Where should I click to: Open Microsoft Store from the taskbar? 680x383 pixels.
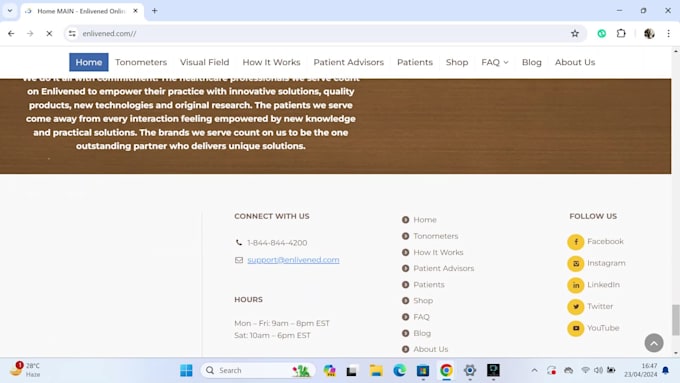[x=423, y=370]
